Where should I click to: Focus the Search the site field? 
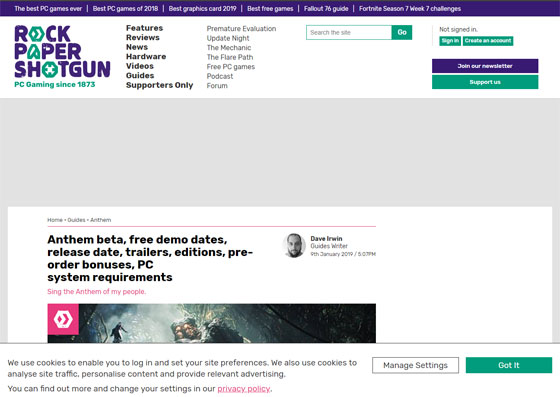point(349,32)
